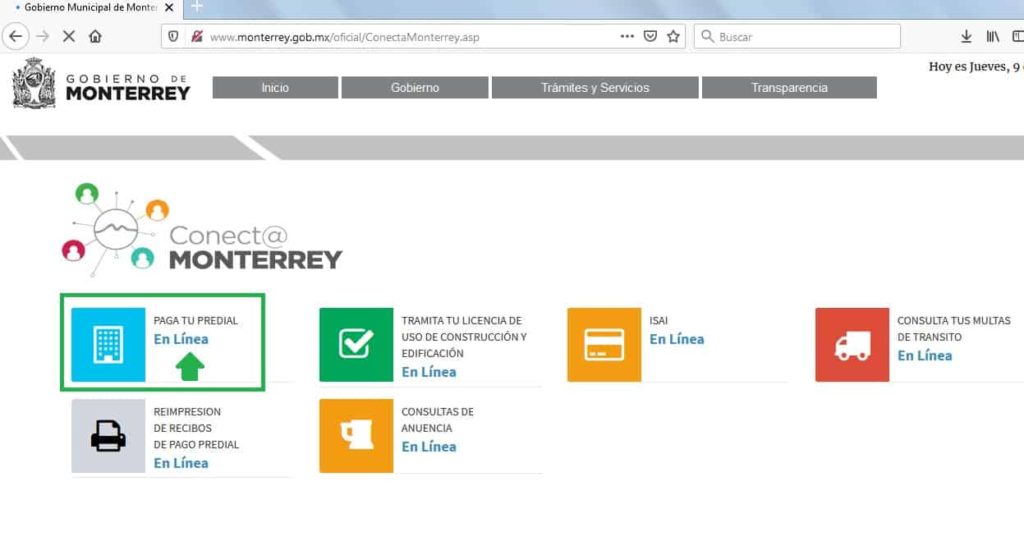The width and height of the screenshot is (1024, 541).
Task: Click the Gobierno de Monterrey logo
Action: pyautogui.click(x=101, y=84)
